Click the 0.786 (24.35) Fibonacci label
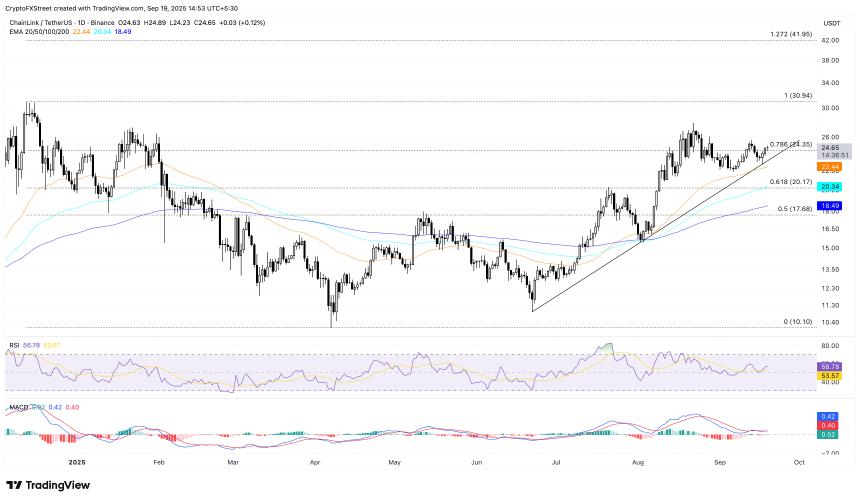The height and width of the screenshot is (501, 860). coord(792,144)
